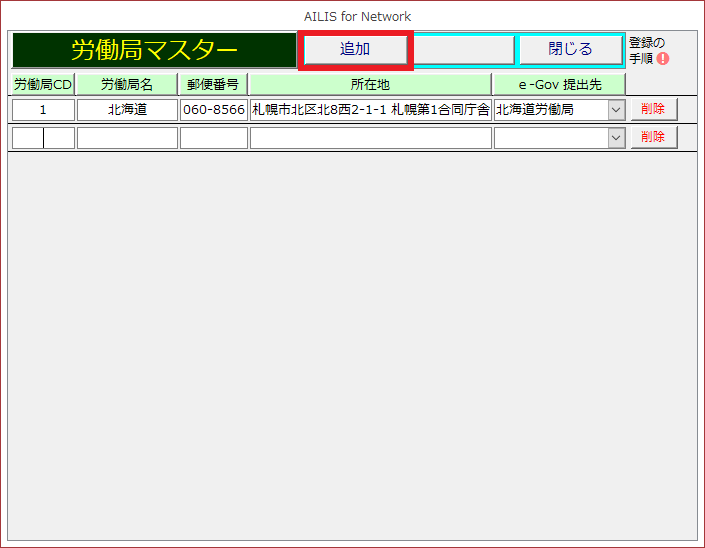This screenshot has height=548, width=705.
Task: Click the red 登録の手順 exclamation icon
Action: coord(663,59)
